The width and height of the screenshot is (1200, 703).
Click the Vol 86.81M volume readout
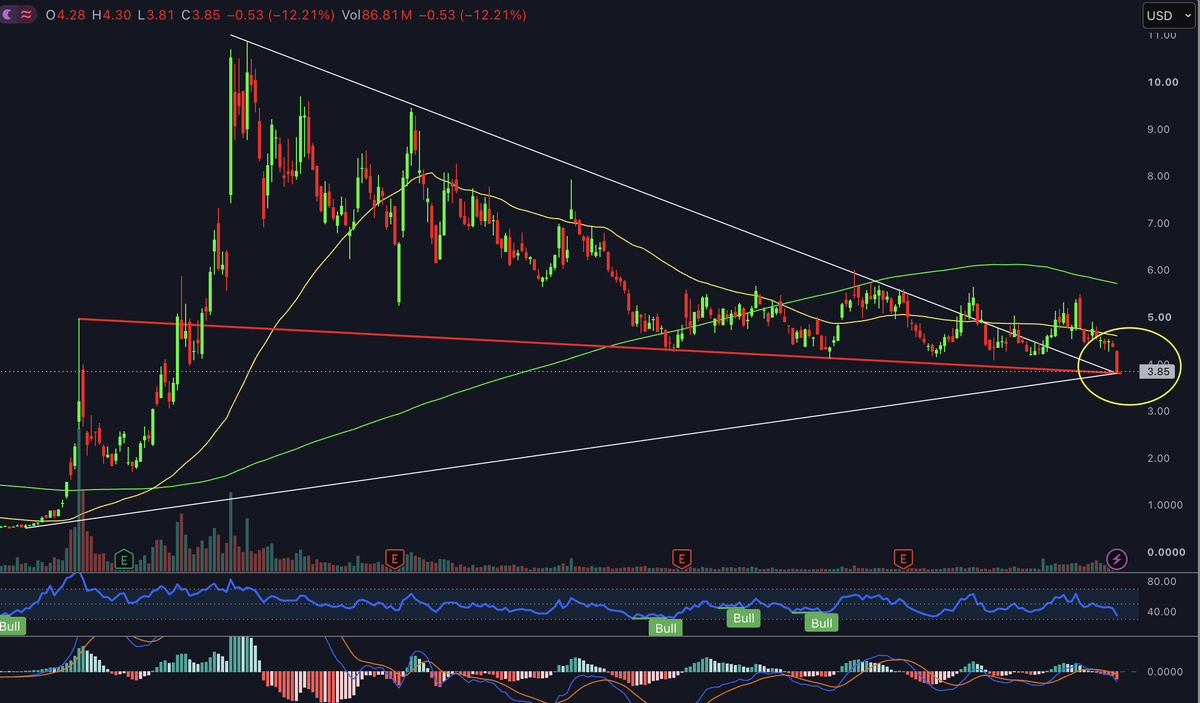[x=379, y=16]
